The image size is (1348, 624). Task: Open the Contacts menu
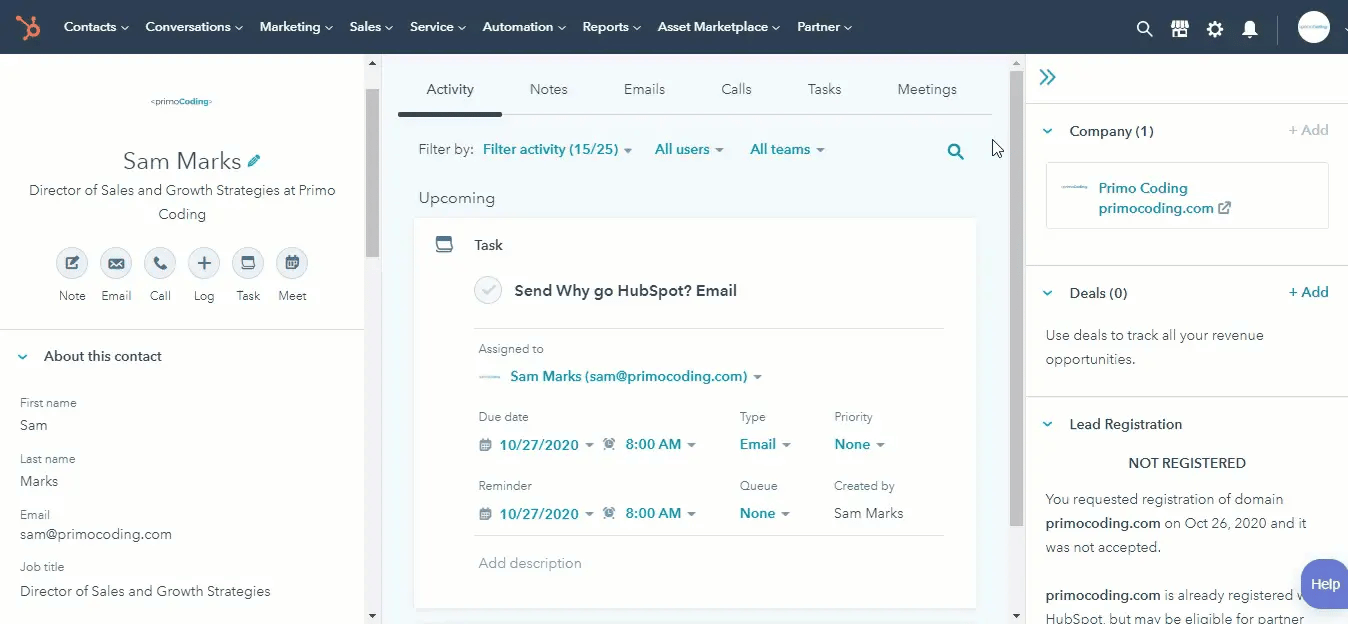point(96,27)
